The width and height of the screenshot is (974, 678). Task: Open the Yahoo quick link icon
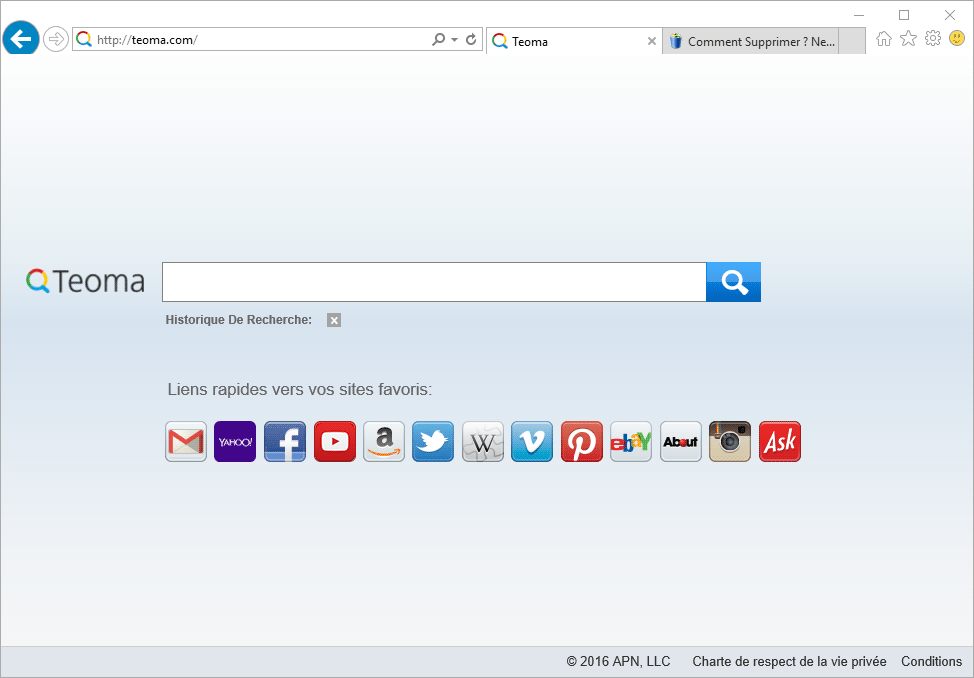point(235,441)
